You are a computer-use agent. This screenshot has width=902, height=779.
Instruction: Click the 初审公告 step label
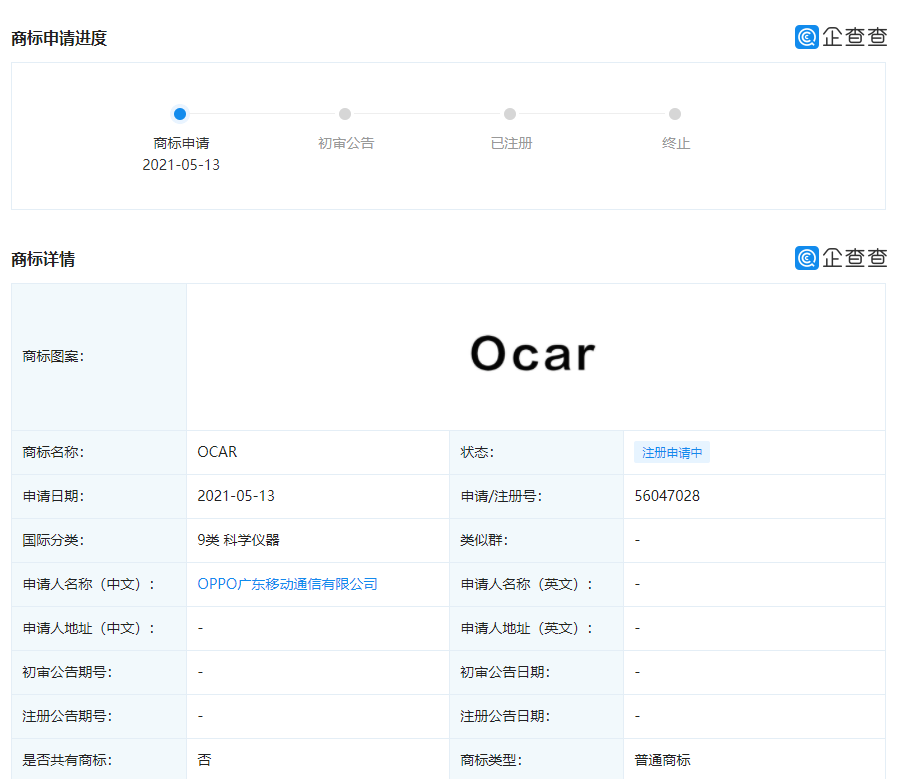346,143
